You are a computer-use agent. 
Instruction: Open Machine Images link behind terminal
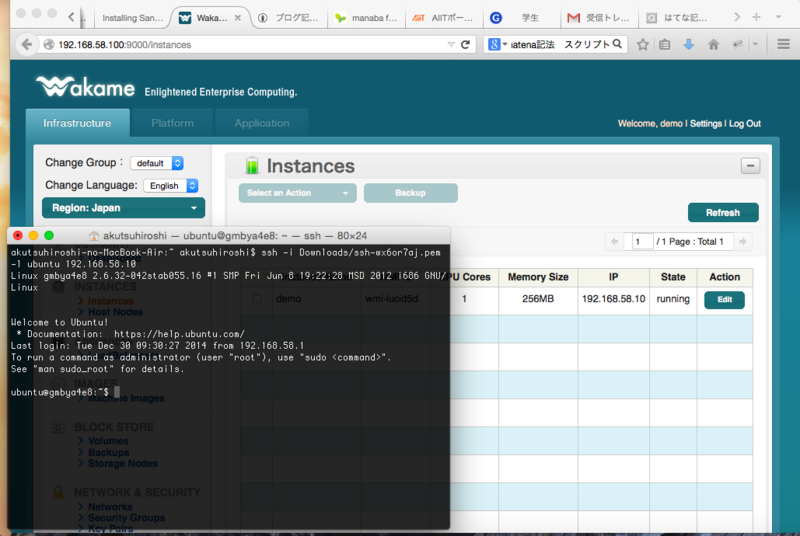126,398
